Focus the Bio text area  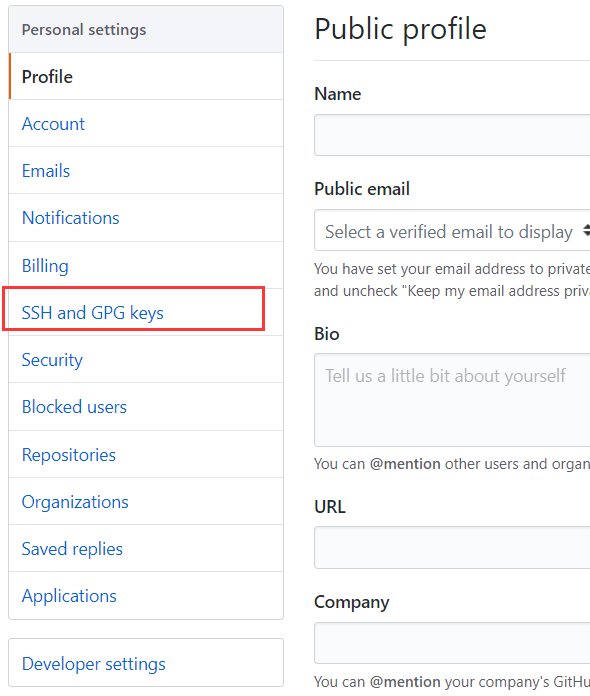tap(452, 400)
